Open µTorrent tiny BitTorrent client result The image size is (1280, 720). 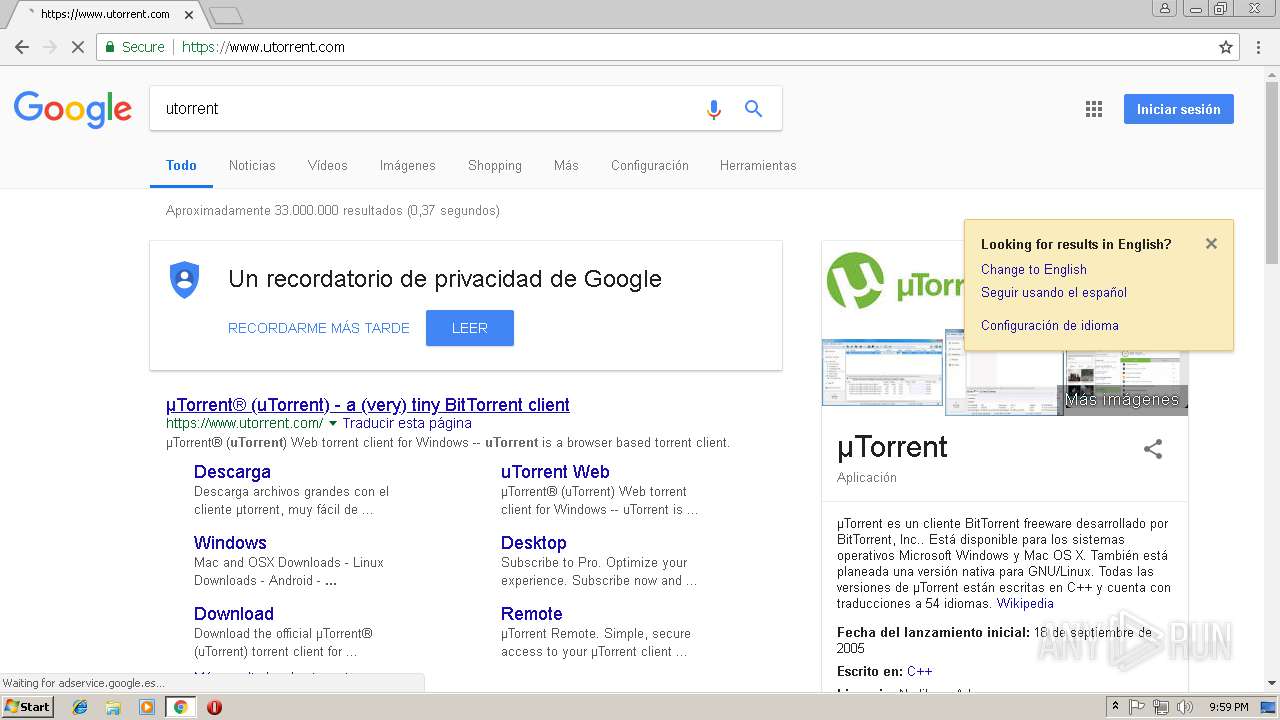[x=368, y=405]
